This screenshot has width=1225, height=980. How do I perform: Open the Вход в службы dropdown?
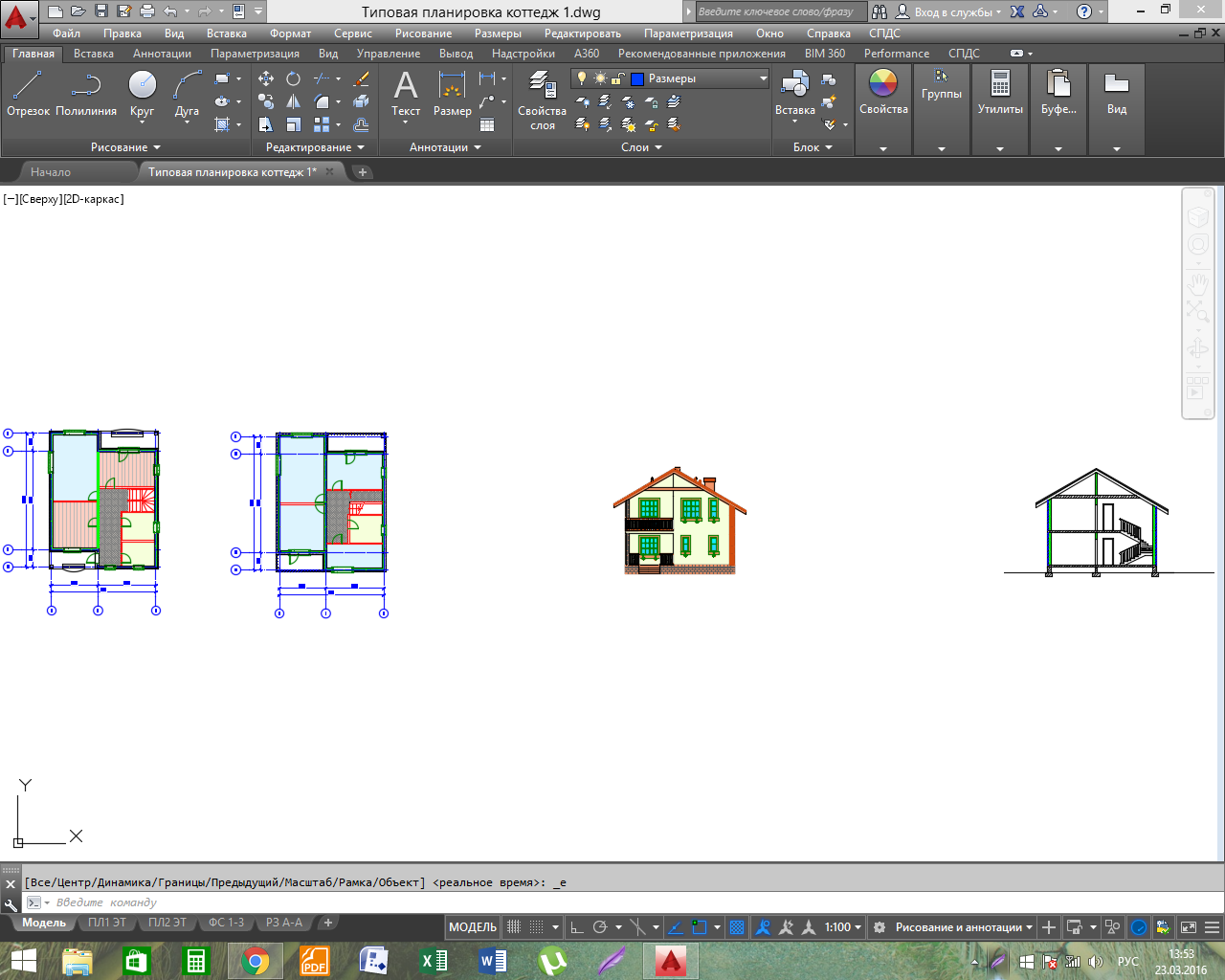point(958,11)
